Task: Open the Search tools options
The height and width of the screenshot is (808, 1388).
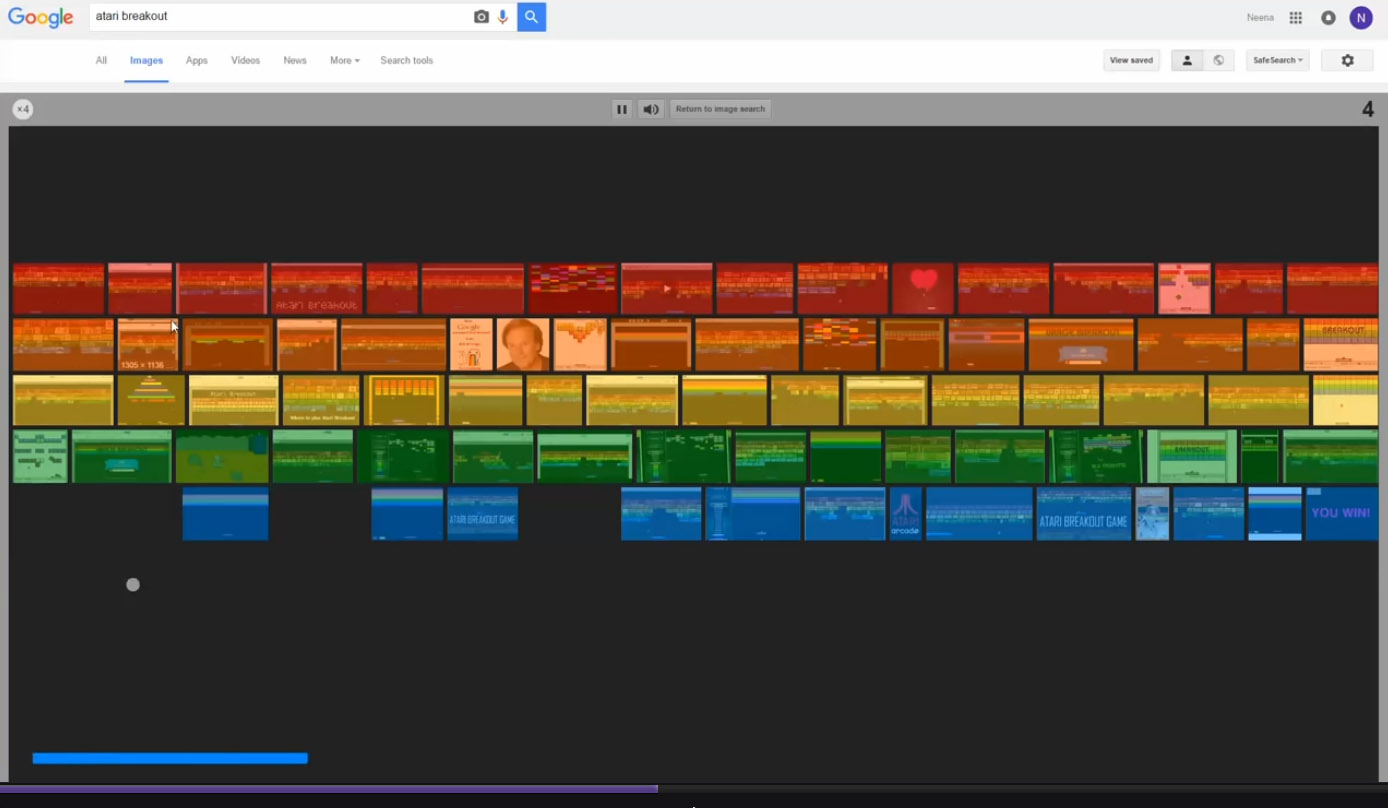Action: tap(406, 61)
